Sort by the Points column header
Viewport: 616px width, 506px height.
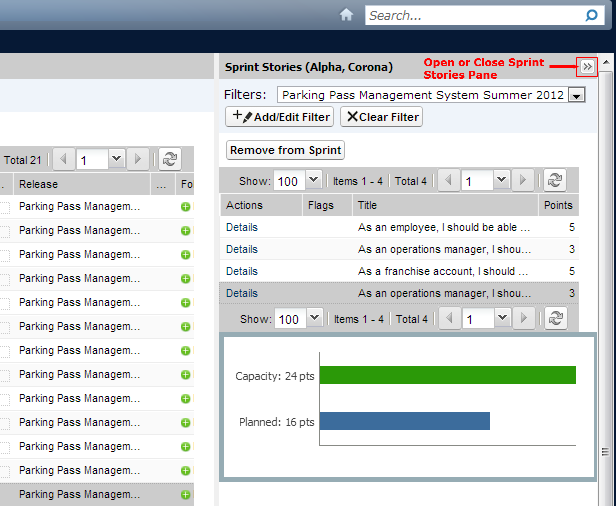pyautogui.click(x=558, y=205)
